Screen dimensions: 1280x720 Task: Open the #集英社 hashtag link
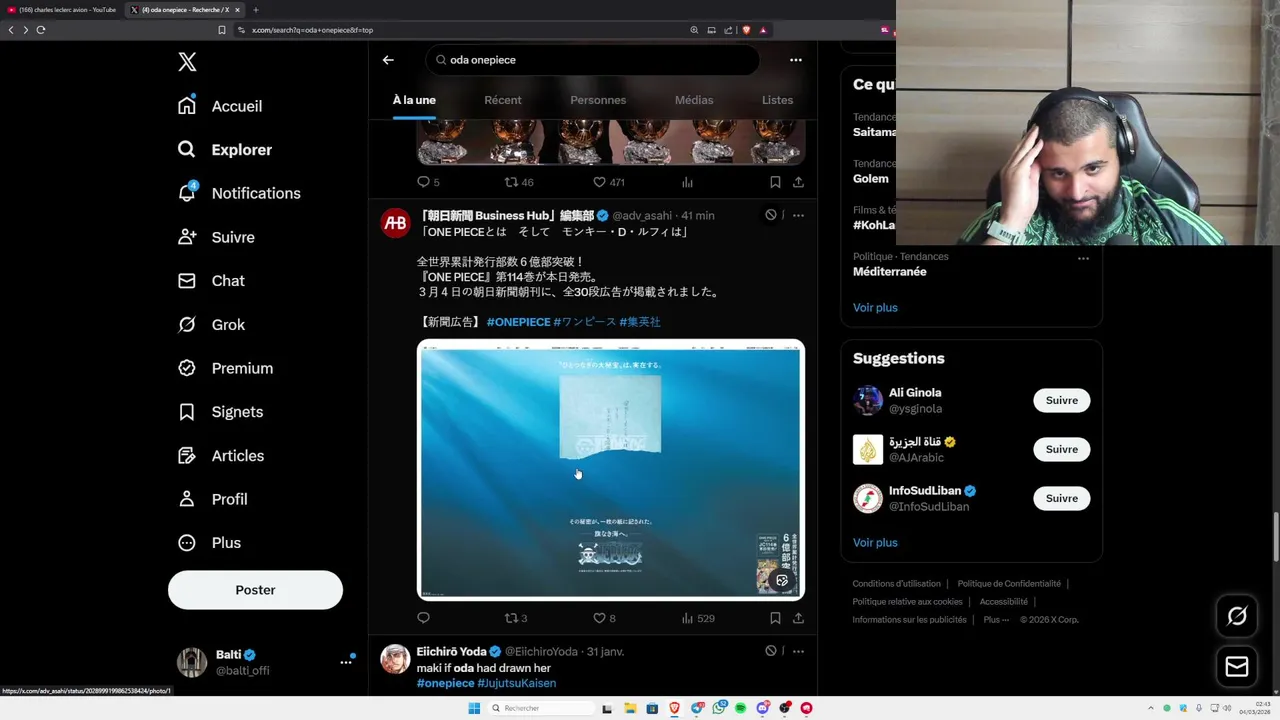[640, 322]
